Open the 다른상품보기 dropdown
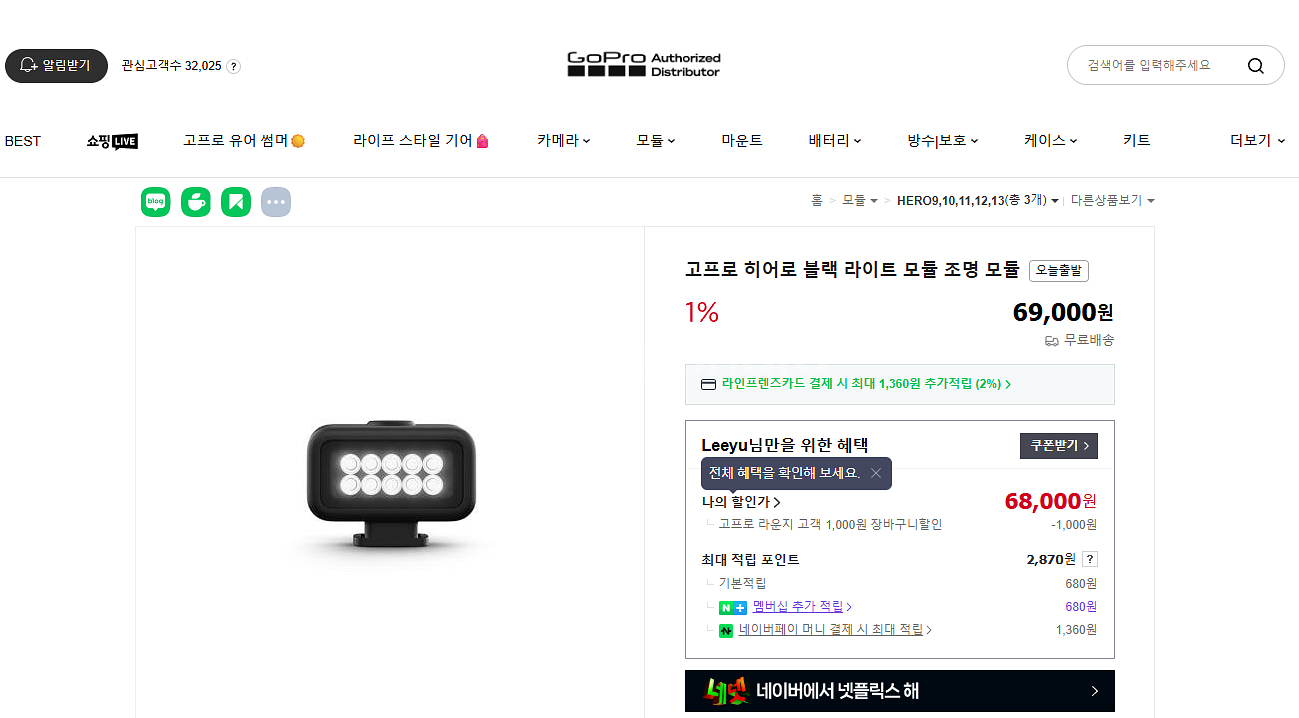1299x718 pixels. coord(1112,201)
